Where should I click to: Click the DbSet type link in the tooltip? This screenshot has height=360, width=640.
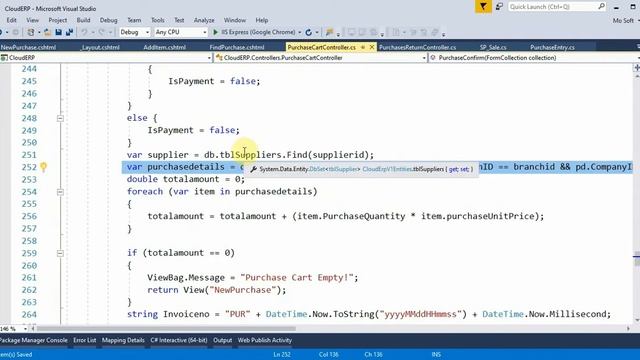pos(317,169)
